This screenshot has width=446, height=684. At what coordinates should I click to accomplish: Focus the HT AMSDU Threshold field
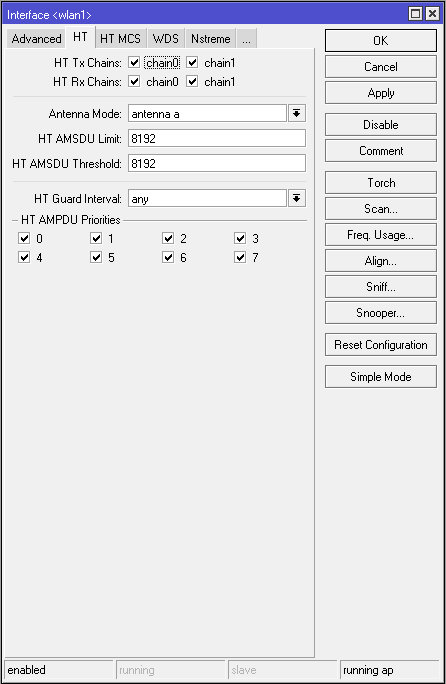click(217, 163)
